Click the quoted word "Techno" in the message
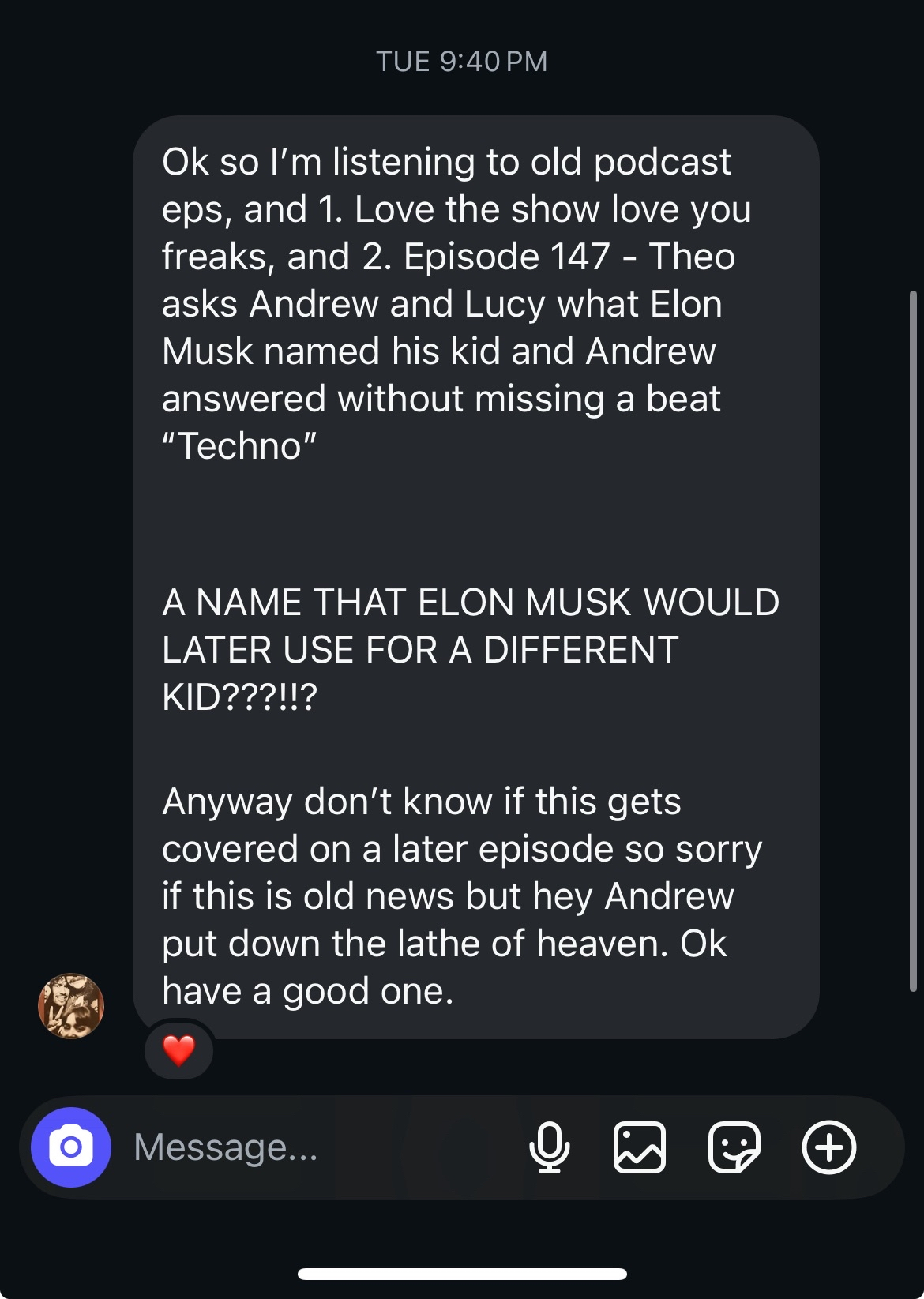Image resolution: width=924 pixels, height=1299 pixels. point(239,446)
